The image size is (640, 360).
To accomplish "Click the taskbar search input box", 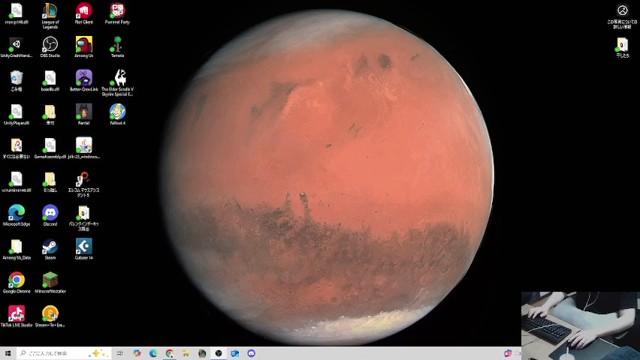I will 64,353.
